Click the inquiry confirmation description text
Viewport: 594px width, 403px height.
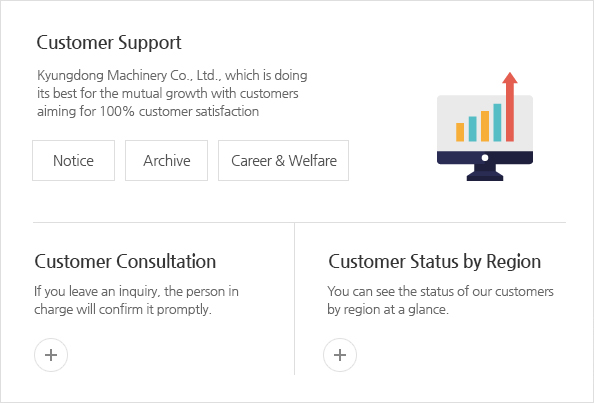tap(136, 300)
